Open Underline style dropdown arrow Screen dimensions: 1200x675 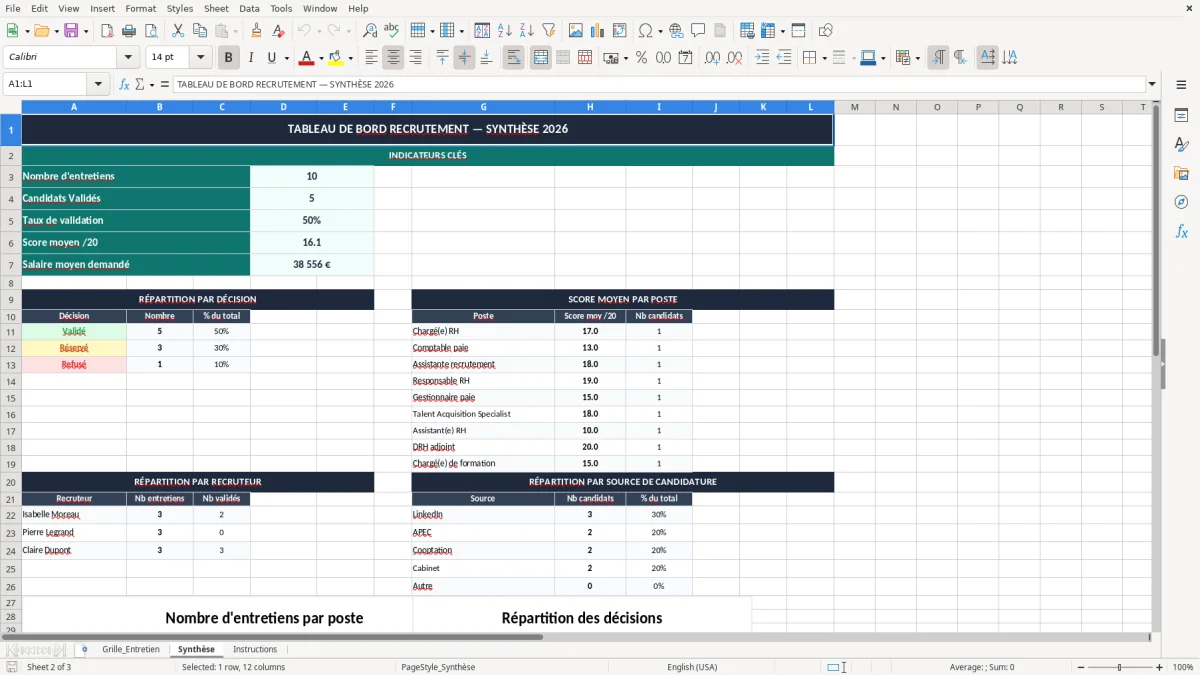point(286,58)
